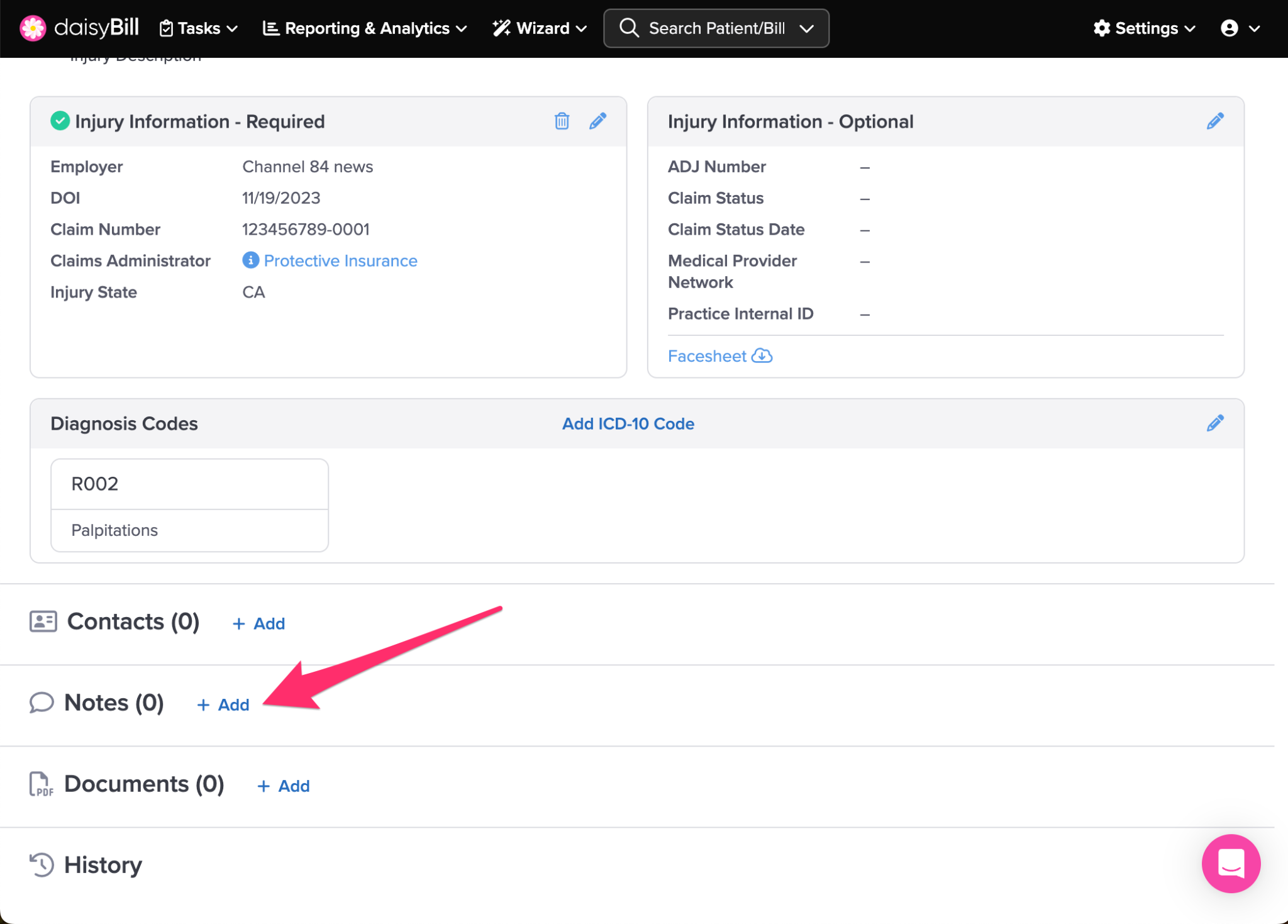Click Diagnosis Codes edit pencil icon
The image size is (1288, 924).
pyautogui.click(x=1215, y=423)
